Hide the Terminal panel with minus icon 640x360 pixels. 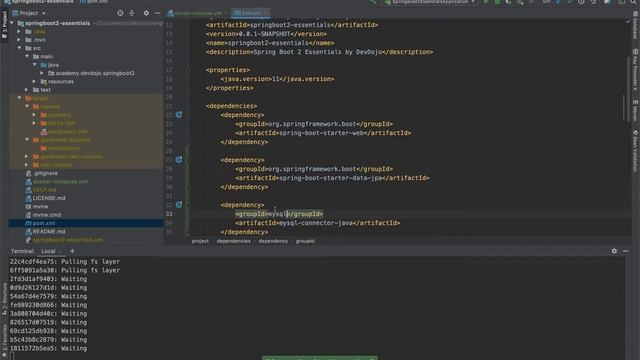click(x=625, y=251)
